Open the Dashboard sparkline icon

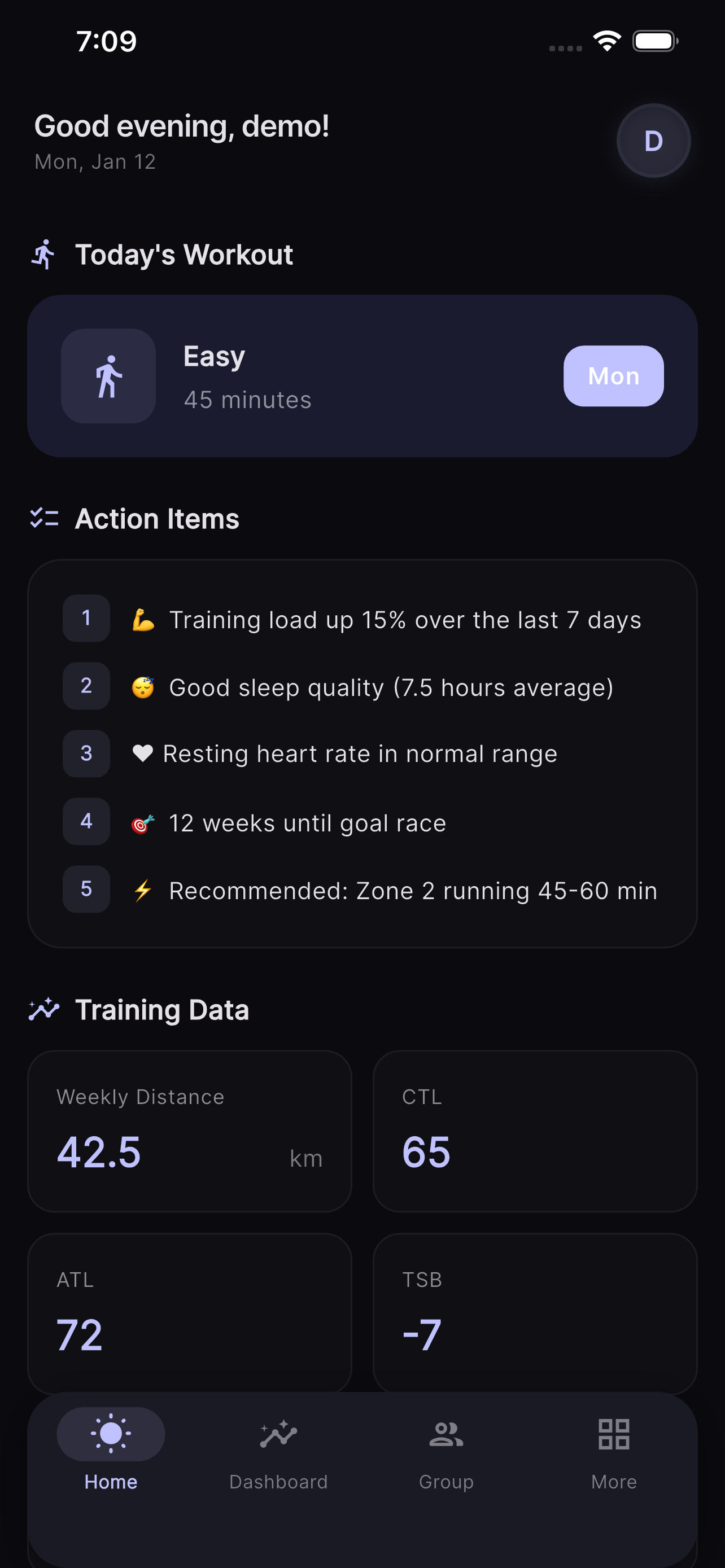tap(279, 1434)
